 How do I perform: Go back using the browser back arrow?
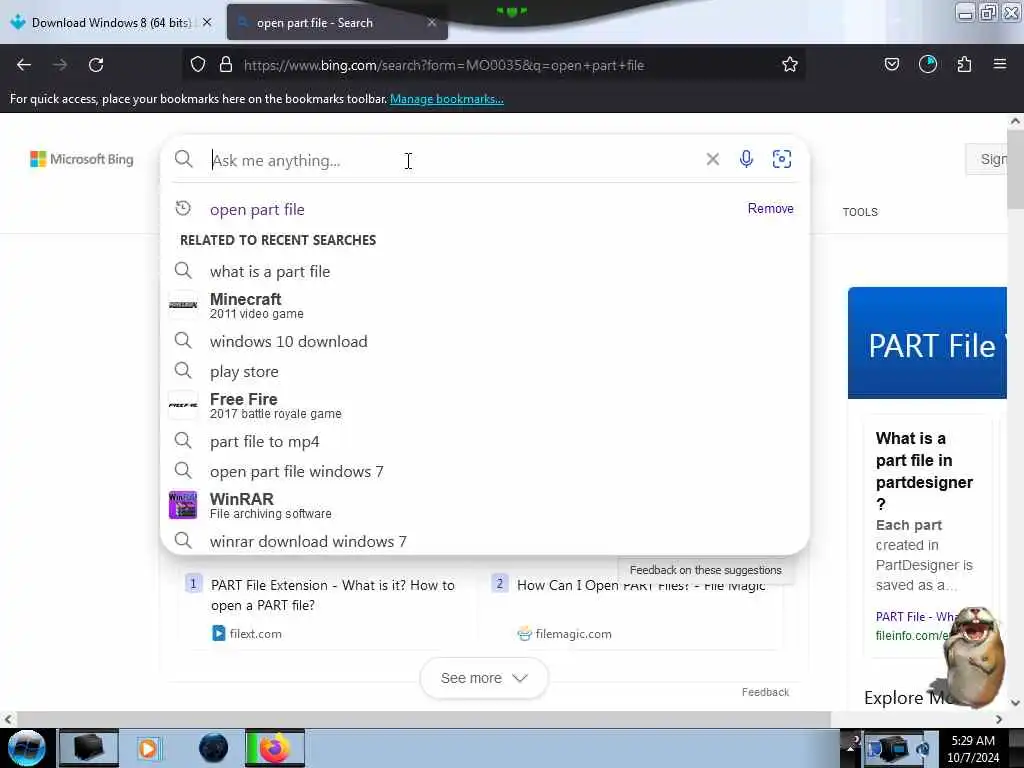point(24,65)
